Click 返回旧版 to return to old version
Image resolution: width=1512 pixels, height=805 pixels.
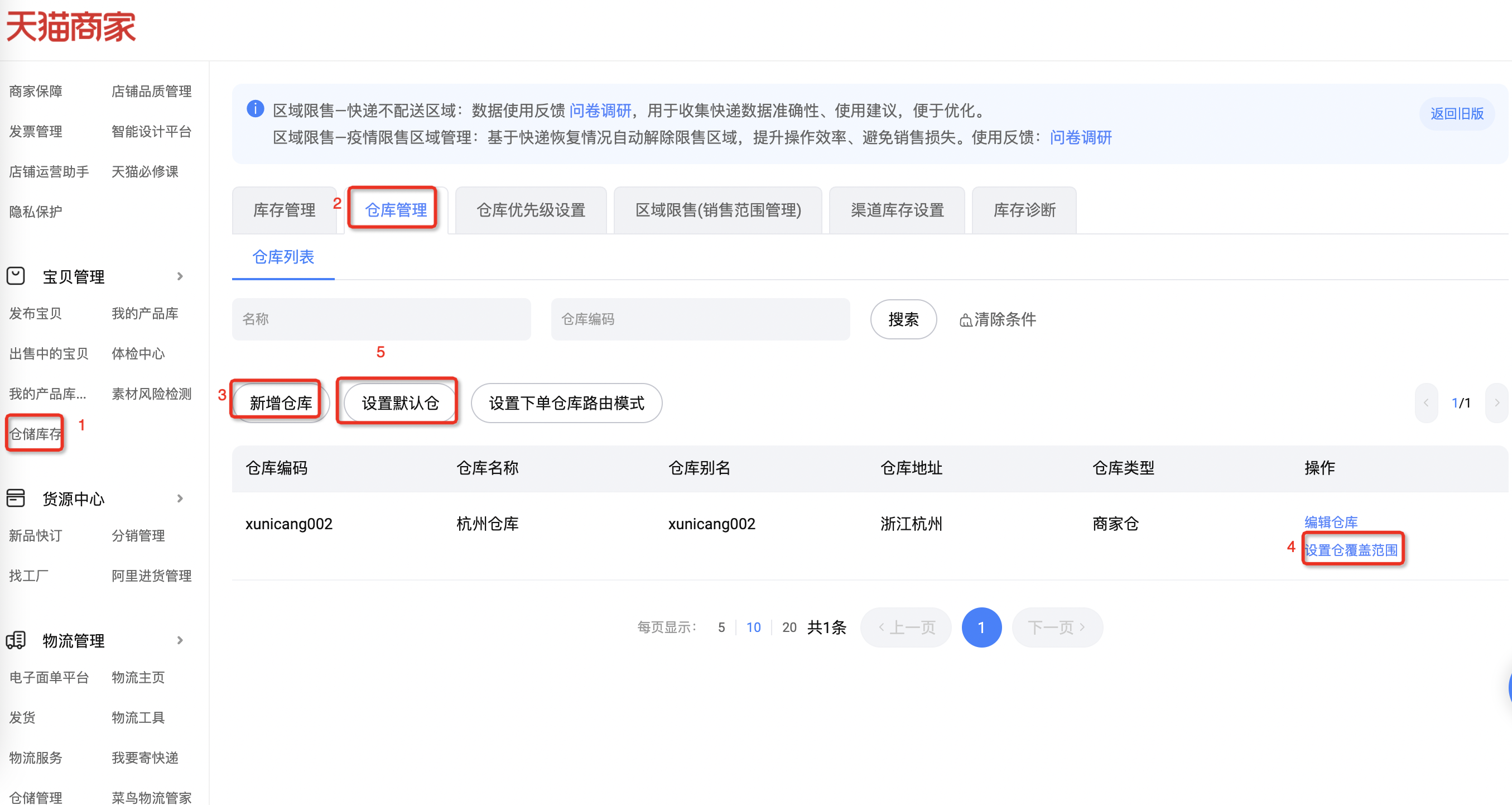1457,113
